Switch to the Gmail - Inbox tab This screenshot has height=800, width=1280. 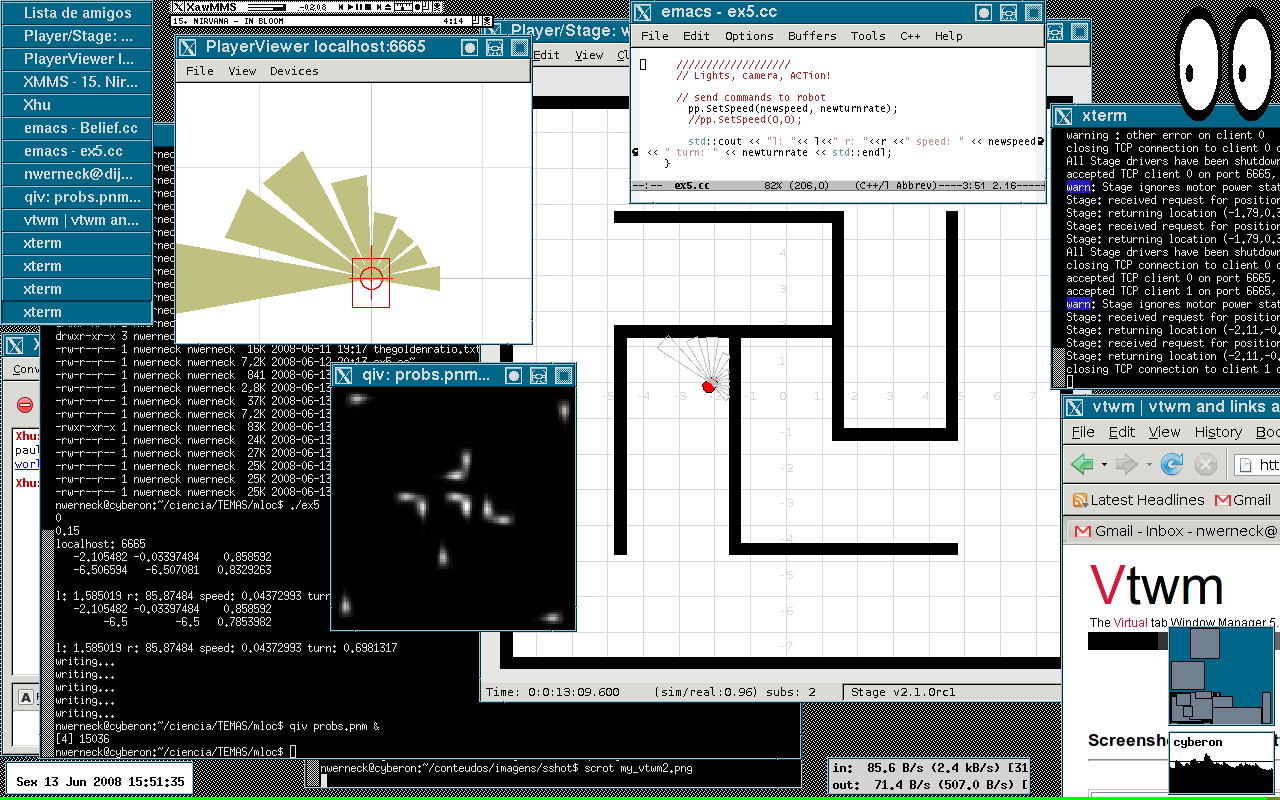[x=1174, y=531]
